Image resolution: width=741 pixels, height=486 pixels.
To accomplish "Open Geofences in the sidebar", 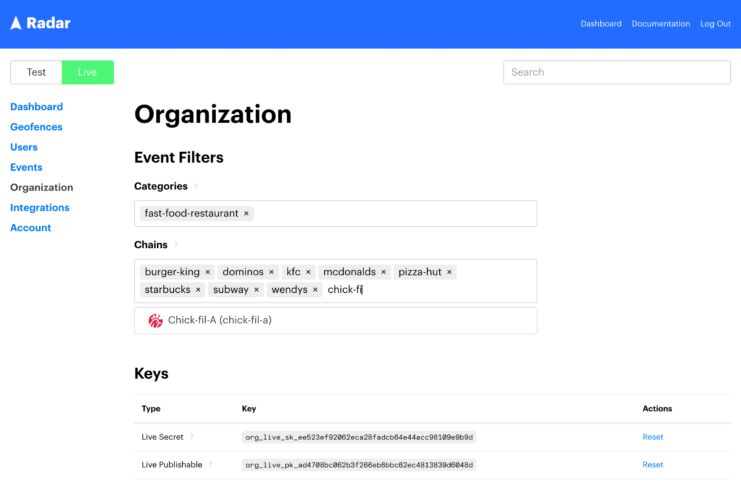I will point(36,127).
